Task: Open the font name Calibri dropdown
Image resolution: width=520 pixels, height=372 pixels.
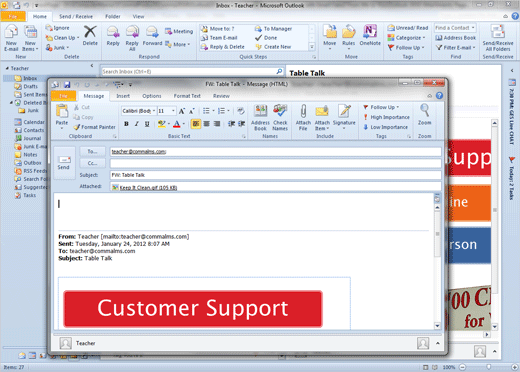Action: pos(154,111)
